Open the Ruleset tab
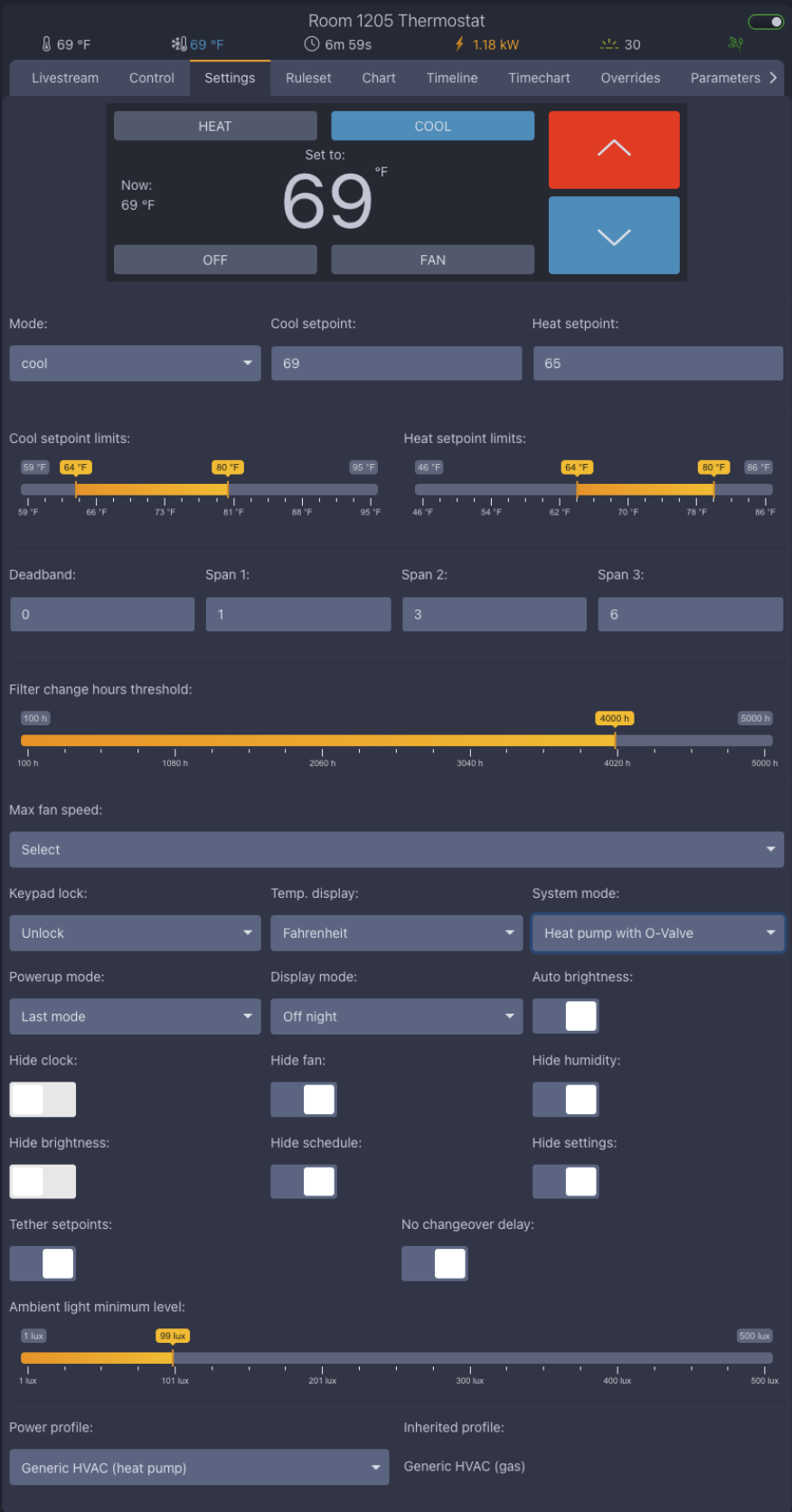The width and height of the screenshot is (792, 1512). click(x=308, y=78)
